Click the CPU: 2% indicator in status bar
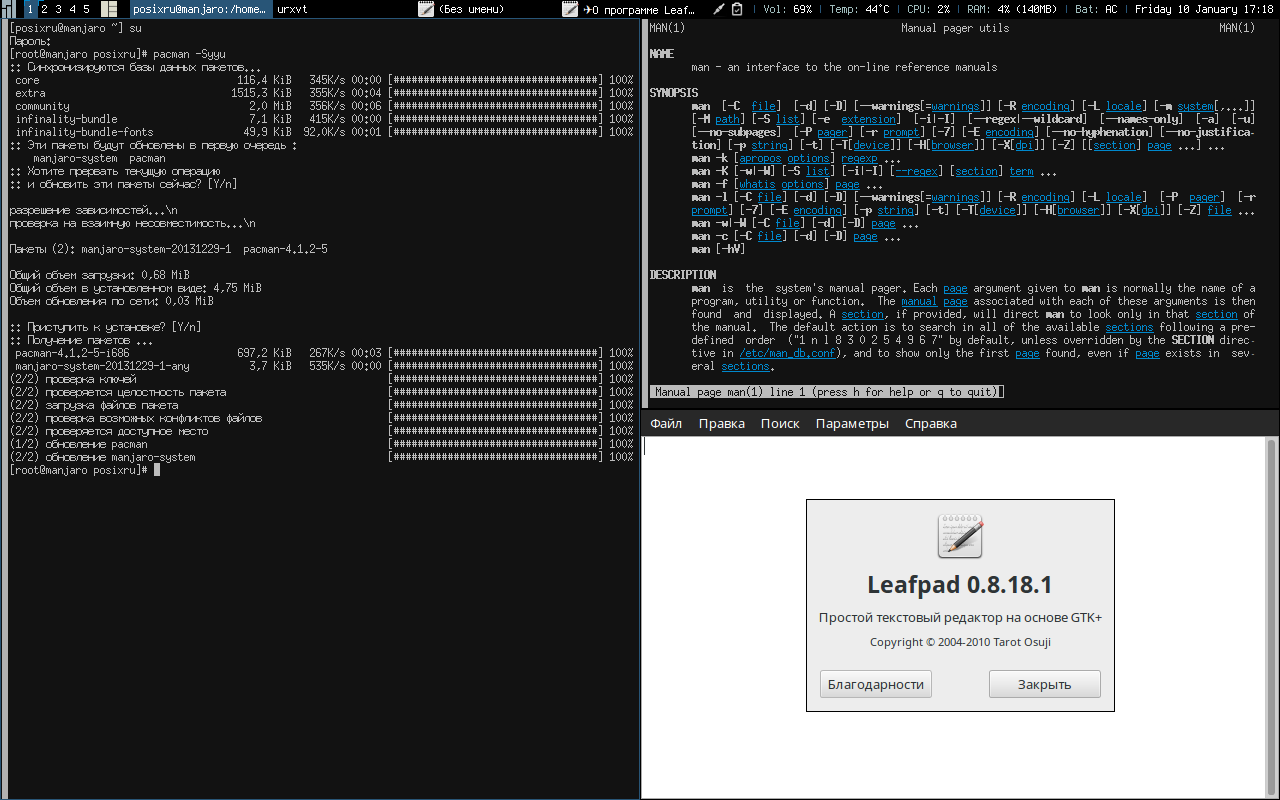 point(928,9)
